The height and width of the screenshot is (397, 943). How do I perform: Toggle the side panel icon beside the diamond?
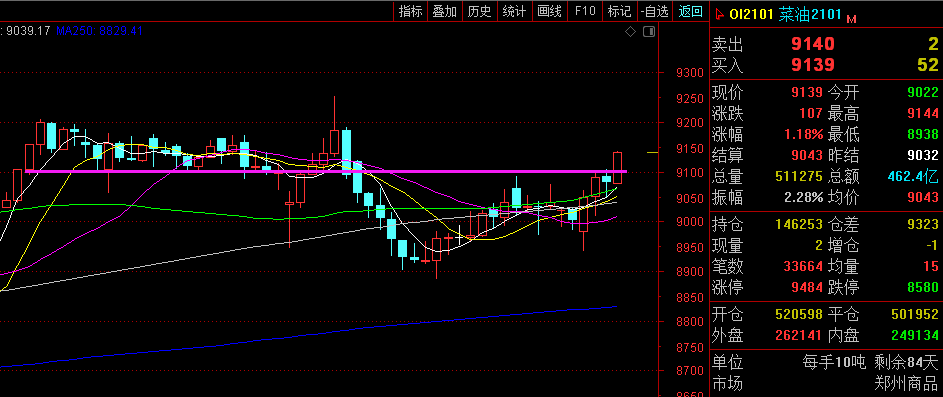tap(649, 32)
